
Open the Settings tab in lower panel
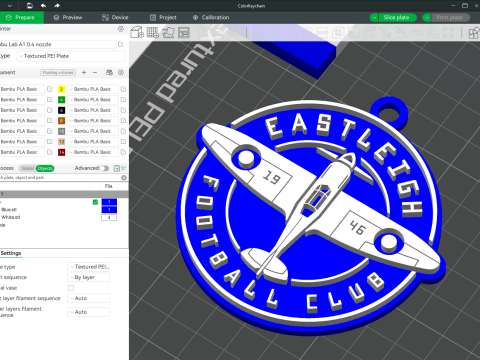[x=11, y=253]
